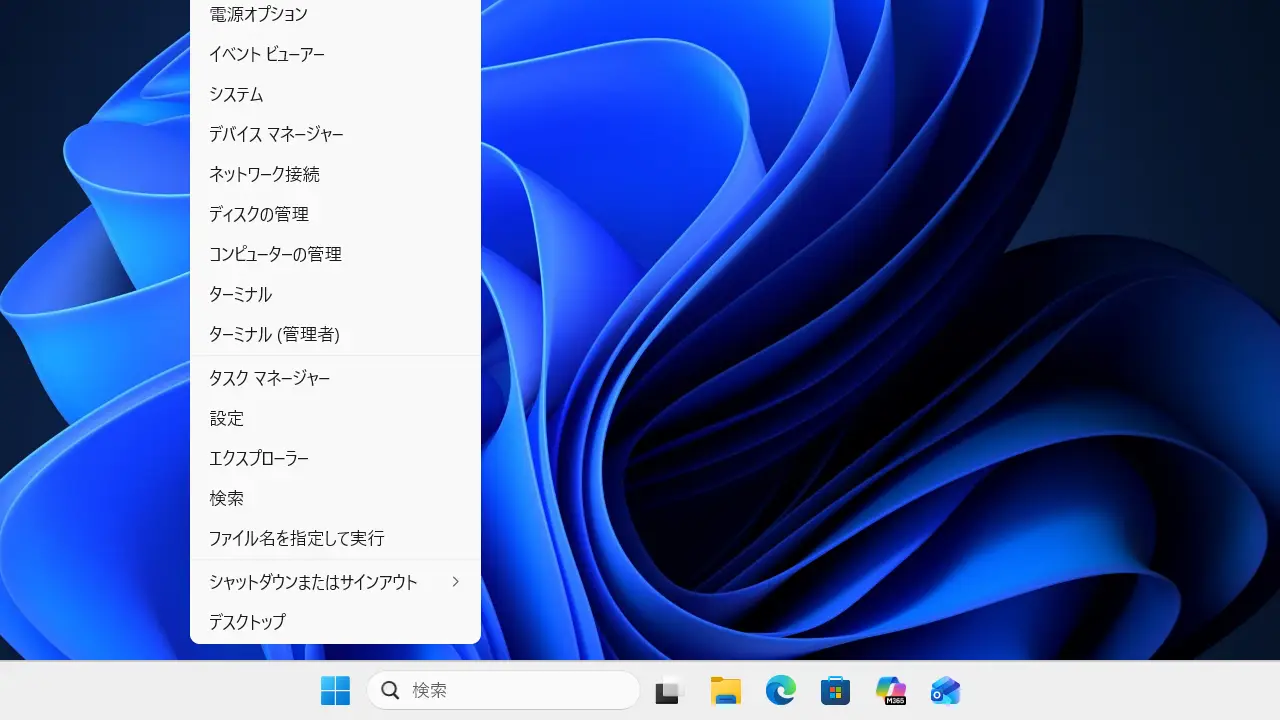Launch コンピューターの管理
1280x720 pixels.
coord(275,254)
